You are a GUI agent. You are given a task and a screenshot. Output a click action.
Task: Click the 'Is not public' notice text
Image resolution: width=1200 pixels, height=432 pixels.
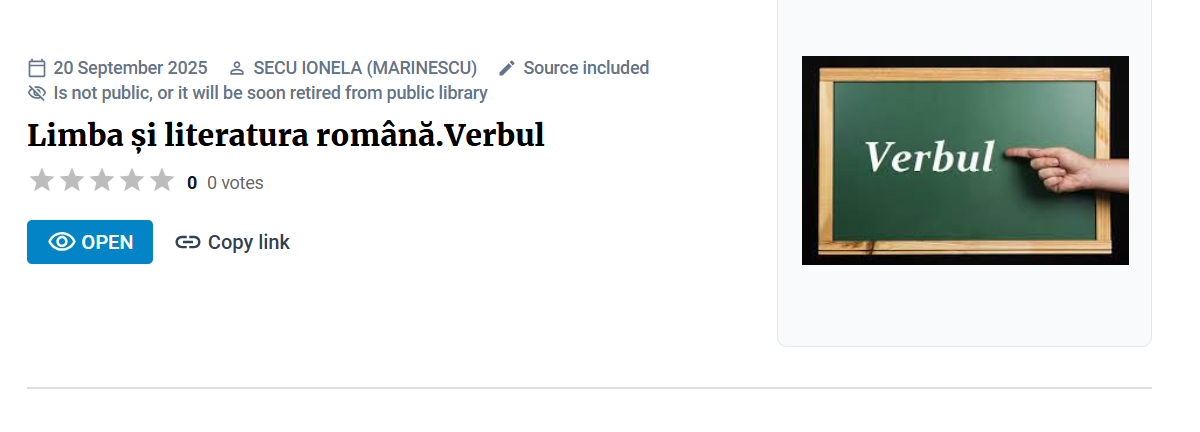pyautogui.click(x=270, y=93)
